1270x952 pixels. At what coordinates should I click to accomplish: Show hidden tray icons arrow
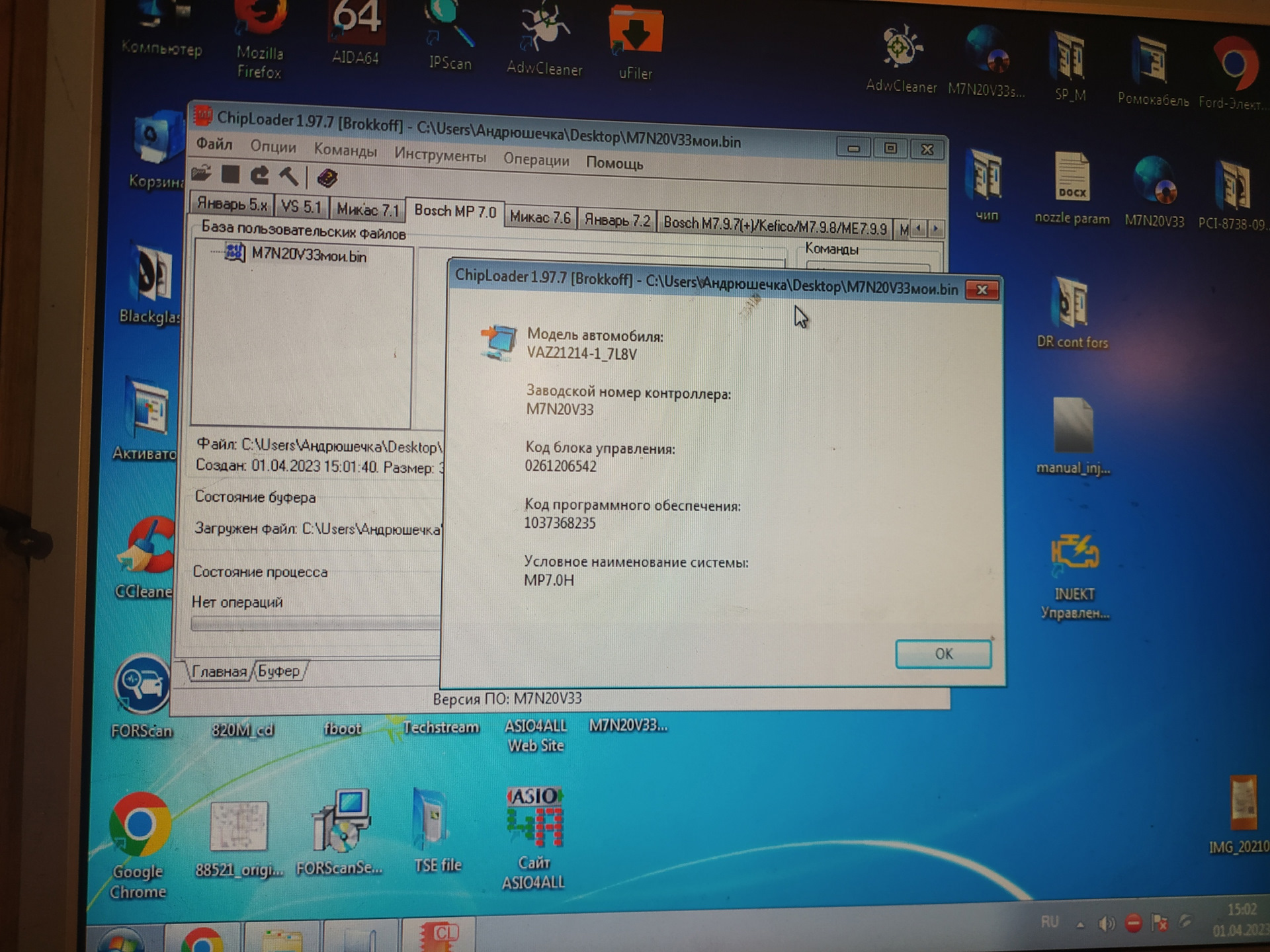(1080, 924)
